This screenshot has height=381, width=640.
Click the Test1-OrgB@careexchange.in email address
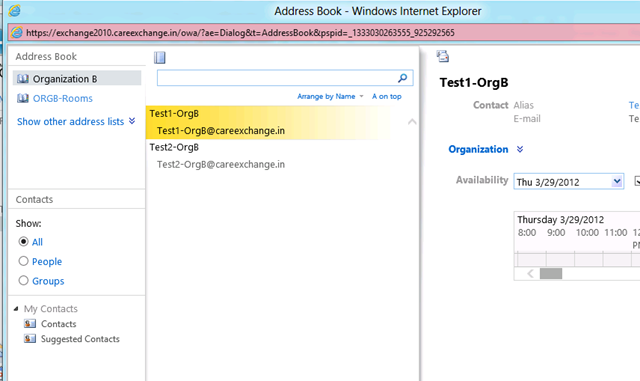221,131
